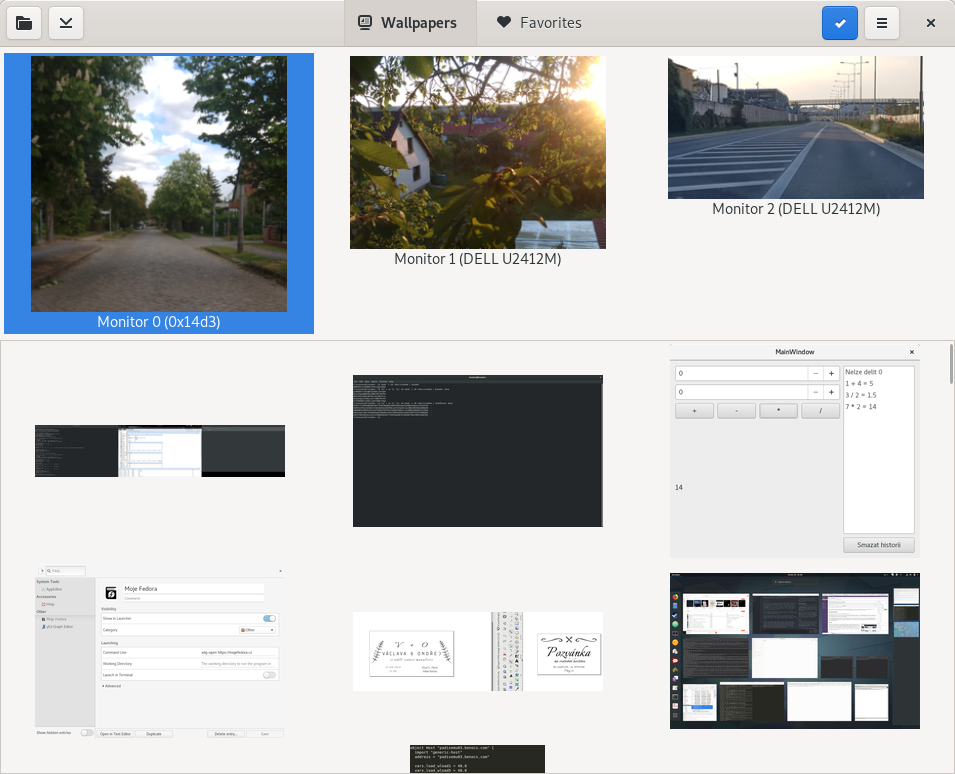
Task: Select the GNOME activities overview wallpaper
Action: 794,651
